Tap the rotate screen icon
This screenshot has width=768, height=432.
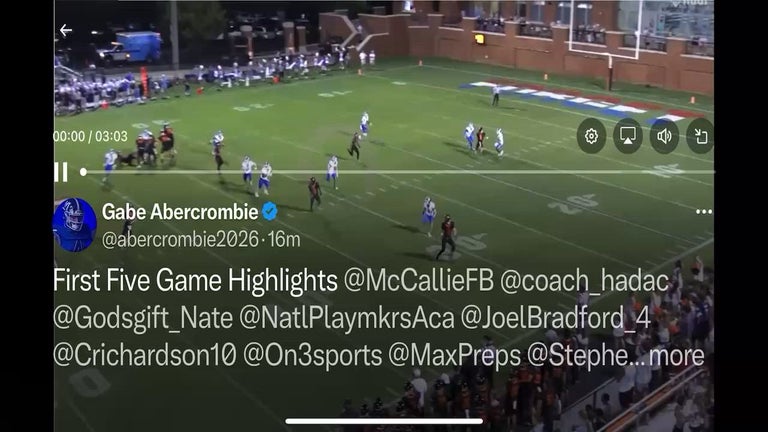(700, 136)
